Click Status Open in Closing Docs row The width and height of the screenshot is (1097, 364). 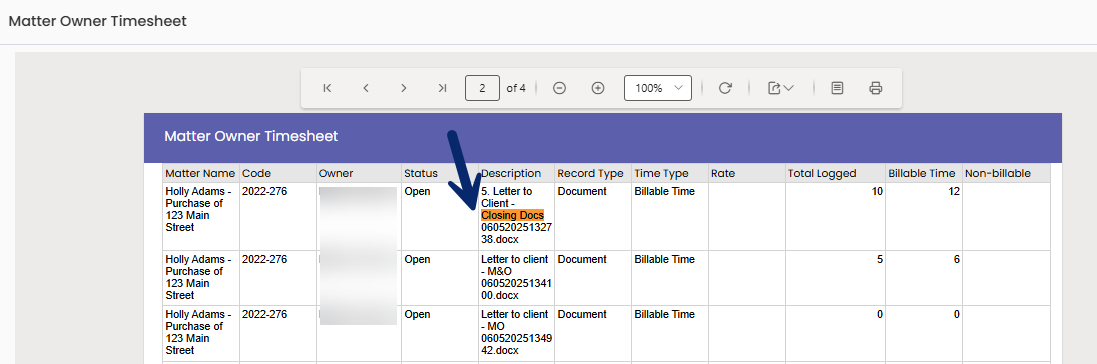point(418,191)
